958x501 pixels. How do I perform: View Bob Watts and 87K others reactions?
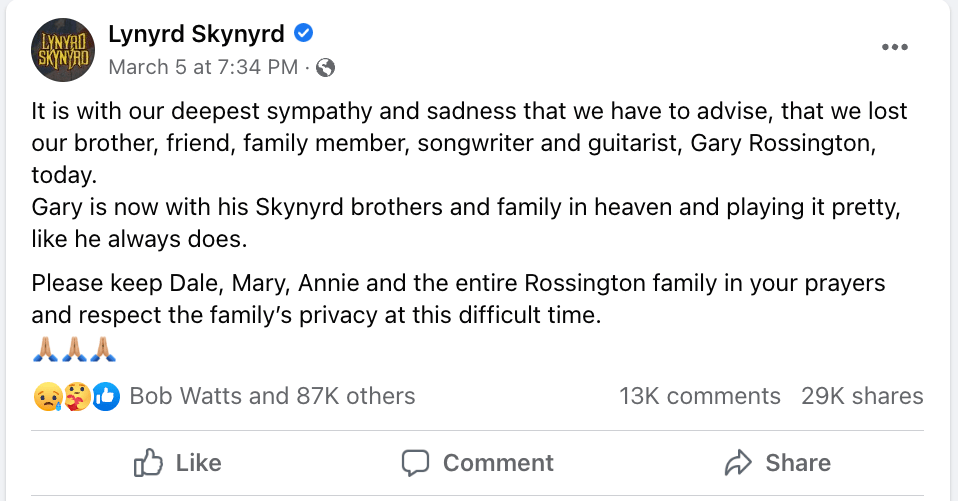point(272,396)
